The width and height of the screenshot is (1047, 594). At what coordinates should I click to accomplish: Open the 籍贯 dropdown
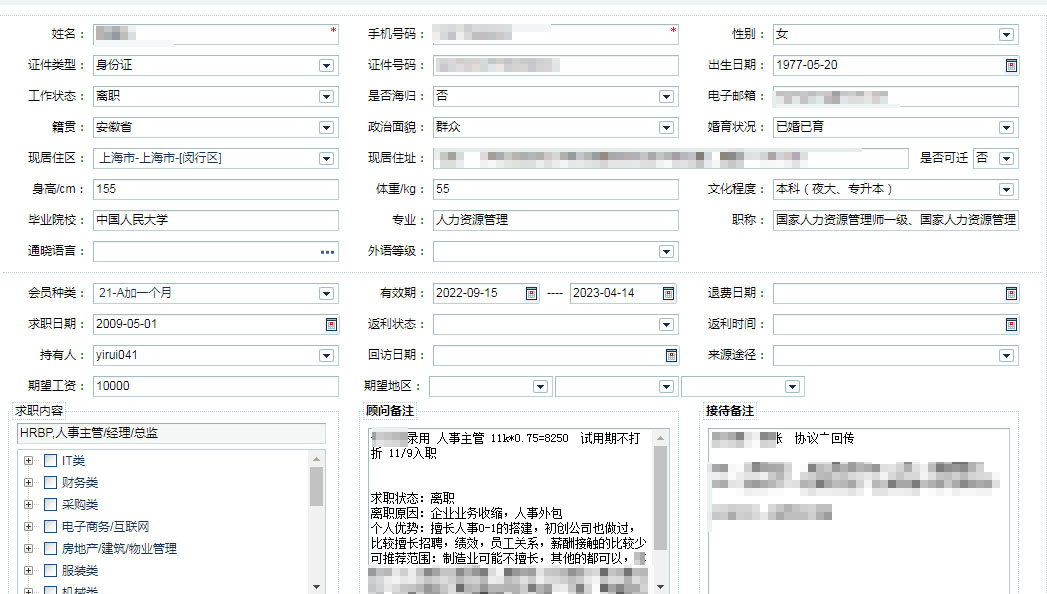326,127
